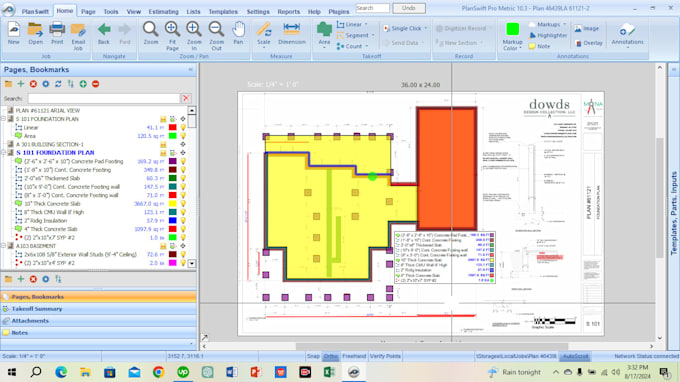Click yellow swatch of 10" Thick Concrete Slab

[x=173, y=204]
